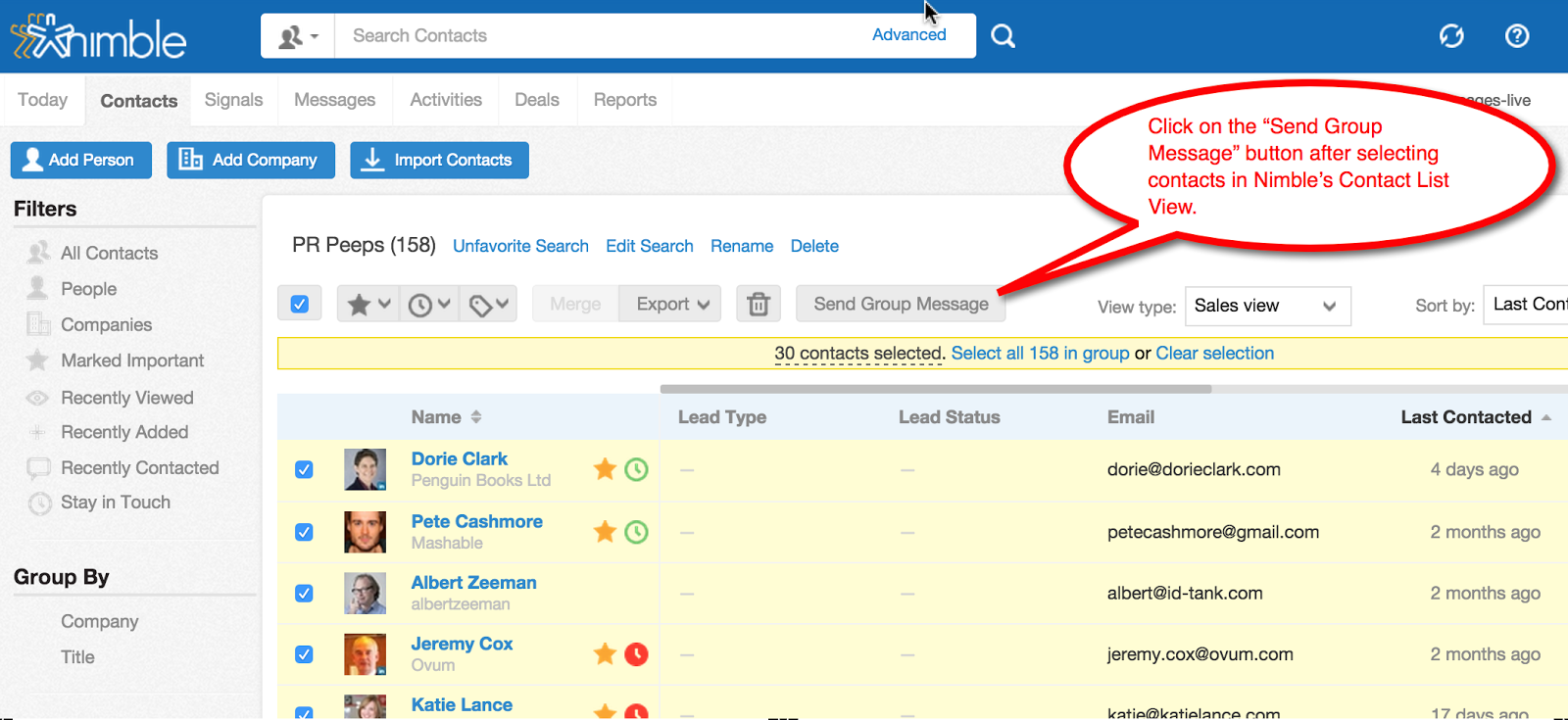Open Albert Zeeman's profile photo
The image size is (1568, 720).
pos(365,593)
